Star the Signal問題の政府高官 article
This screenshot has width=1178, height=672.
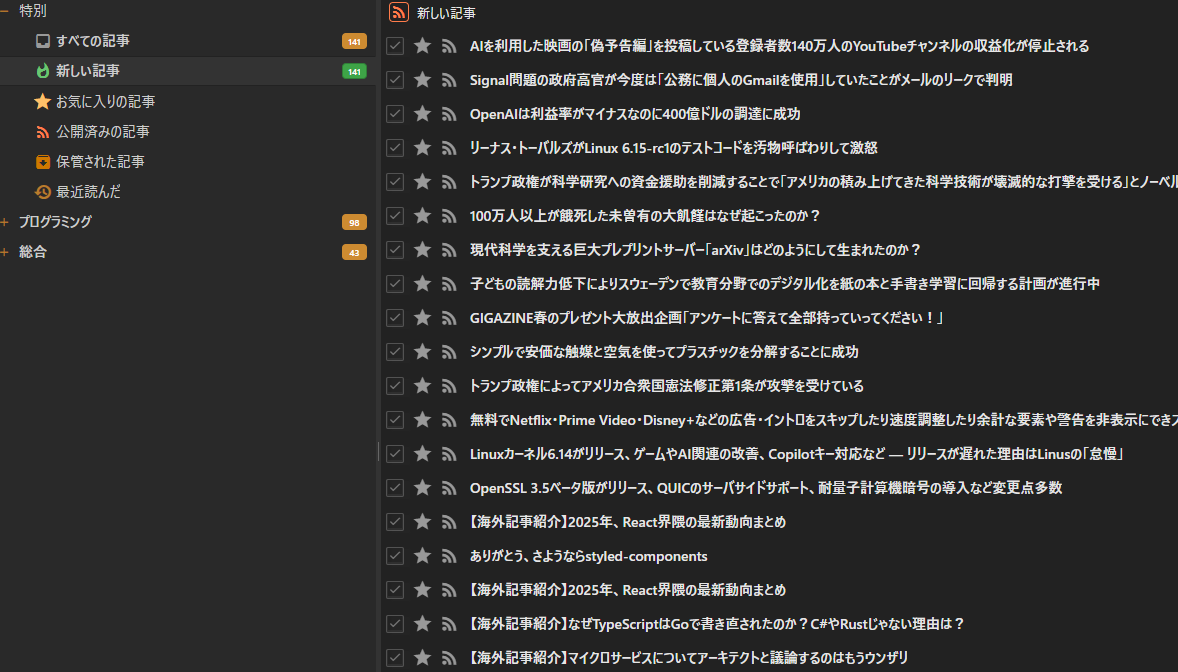(422, 80)
